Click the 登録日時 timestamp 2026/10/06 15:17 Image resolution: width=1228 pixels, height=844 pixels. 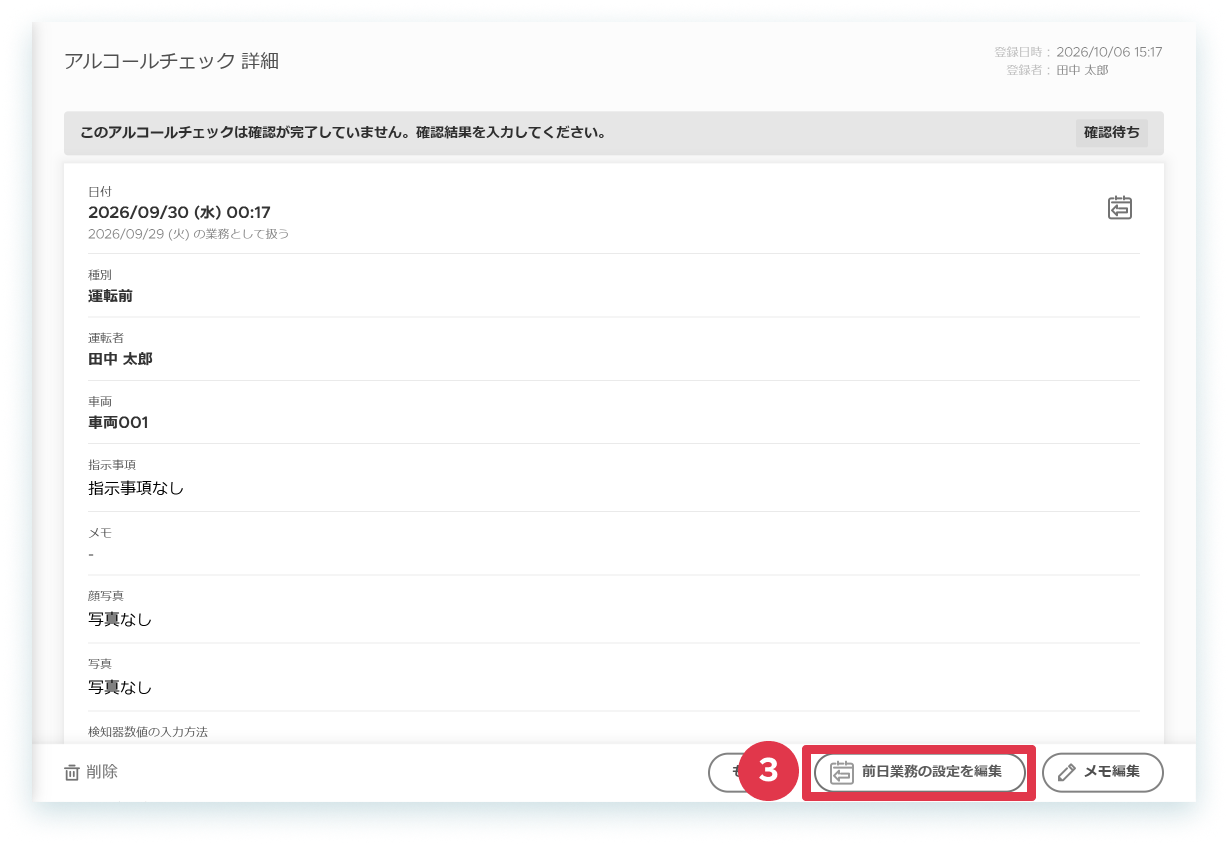[x=1109, y=53]
